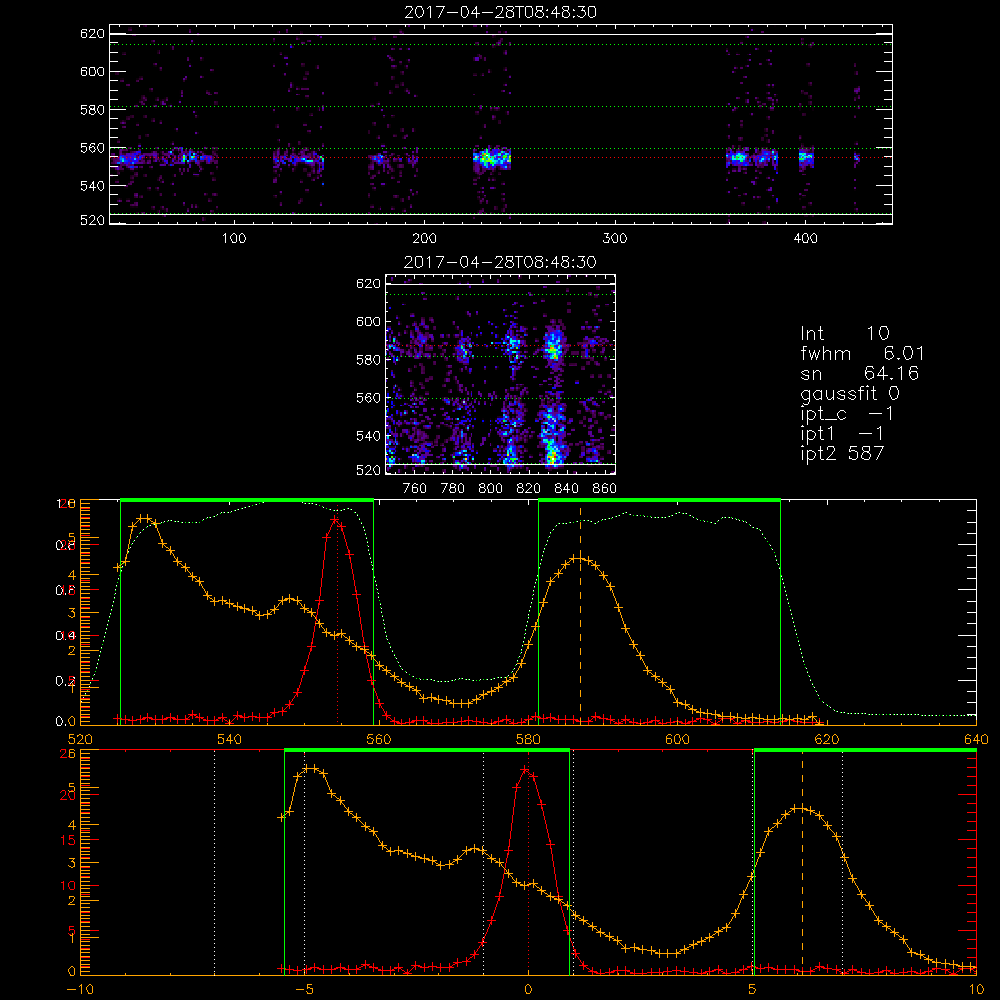The height and width of the screenshot is (1000, 1000).
Task: Click the red peak top at 0 in the lower plot
Action: (525, 770)
